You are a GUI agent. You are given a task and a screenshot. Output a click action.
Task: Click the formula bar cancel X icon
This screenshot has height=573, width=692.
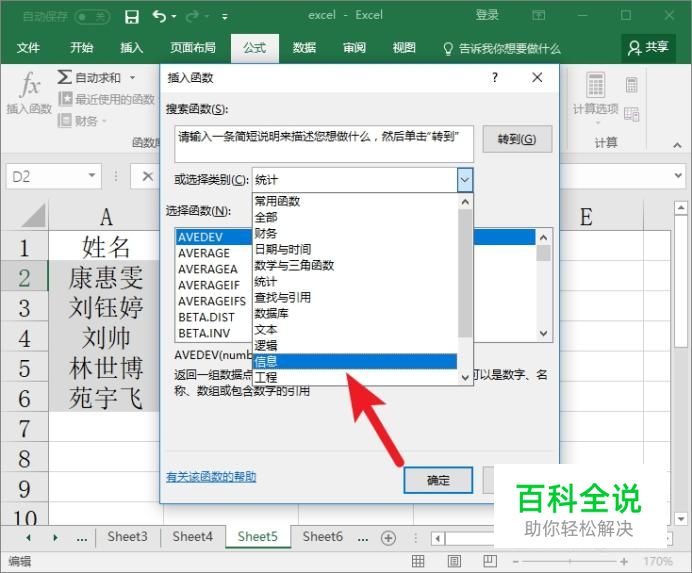(x=147, y=176)
